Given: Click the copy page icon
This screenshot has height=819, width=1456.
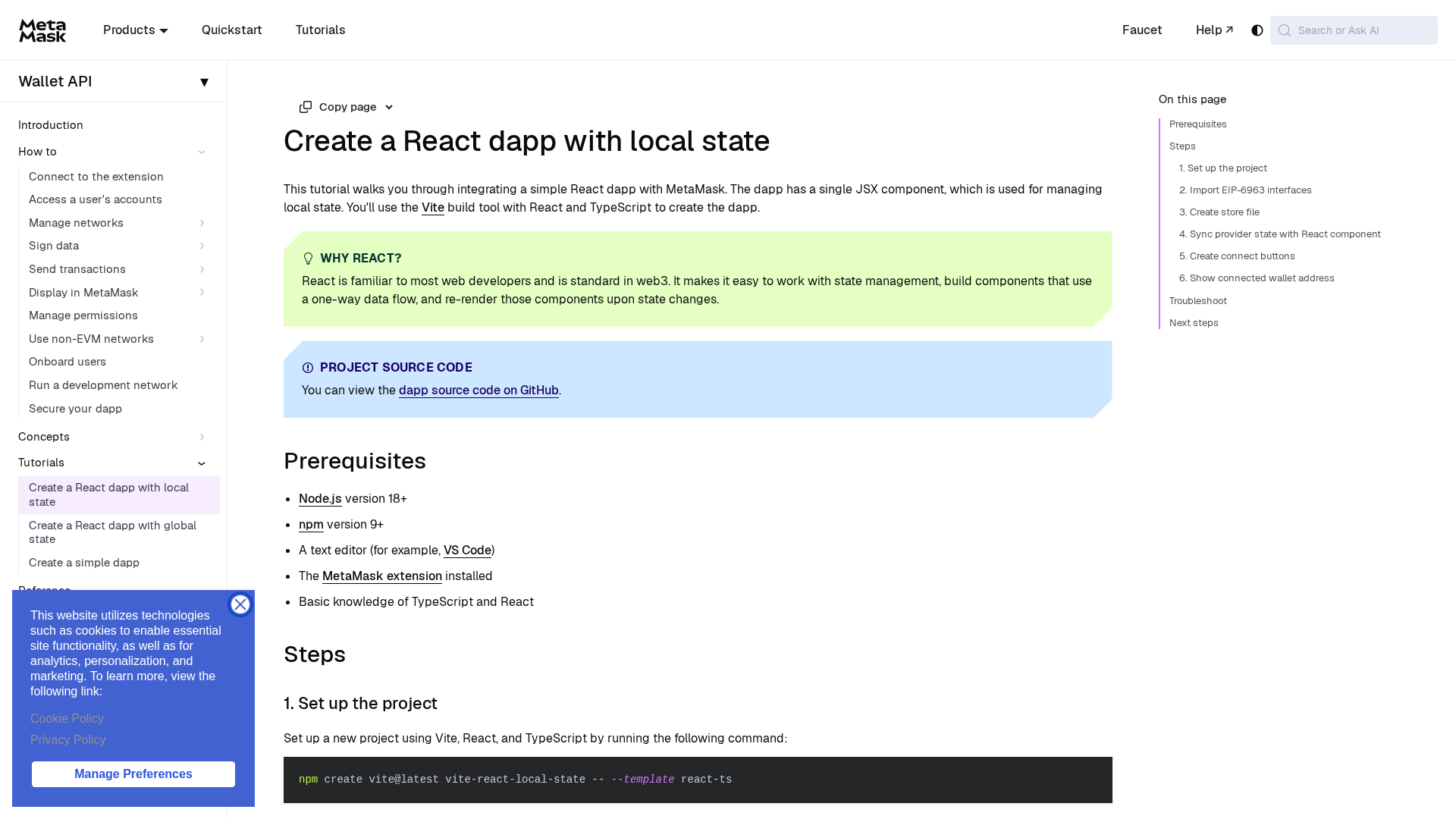Looking at the screenshot, I should (306, 107).
